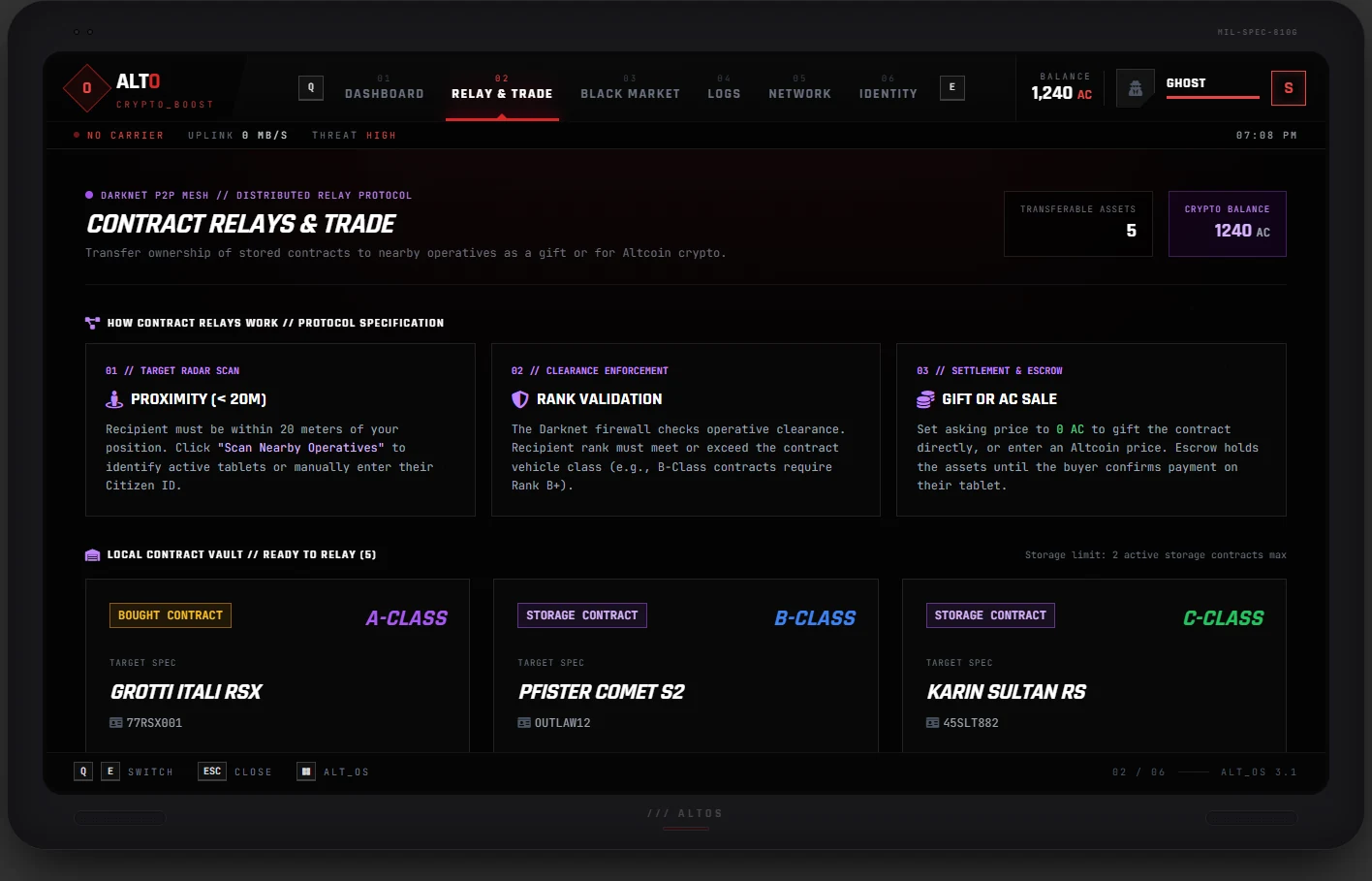1372x881 pixels.
Task: Select the Pfister Comet S2 contract card
Action: click(x=686, y=665)
